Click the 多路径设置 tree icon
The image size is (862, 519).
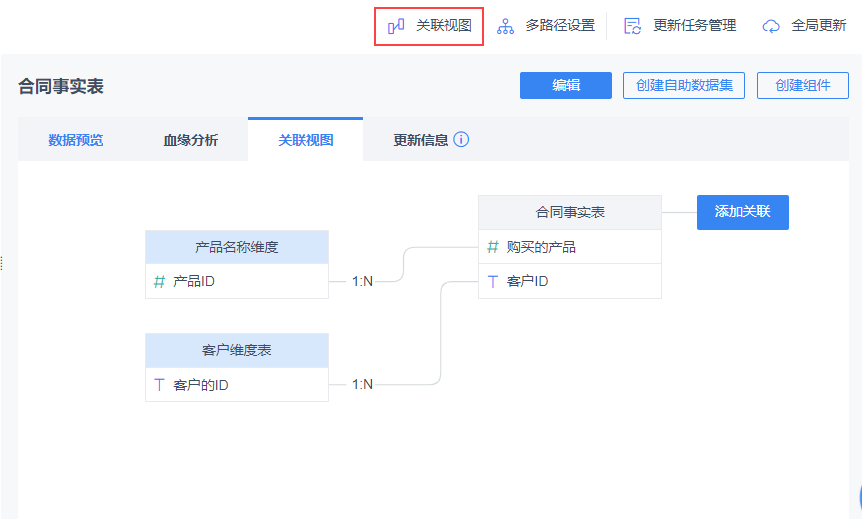pos(506,26)
